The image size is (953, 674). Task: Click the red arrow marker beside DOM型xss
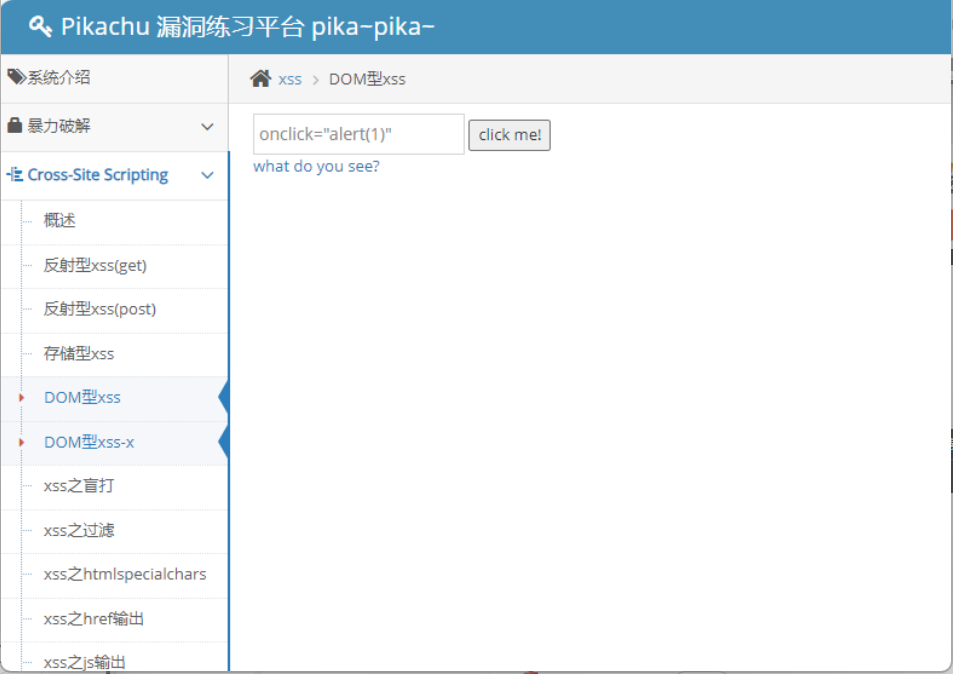(x=21, y=397)
